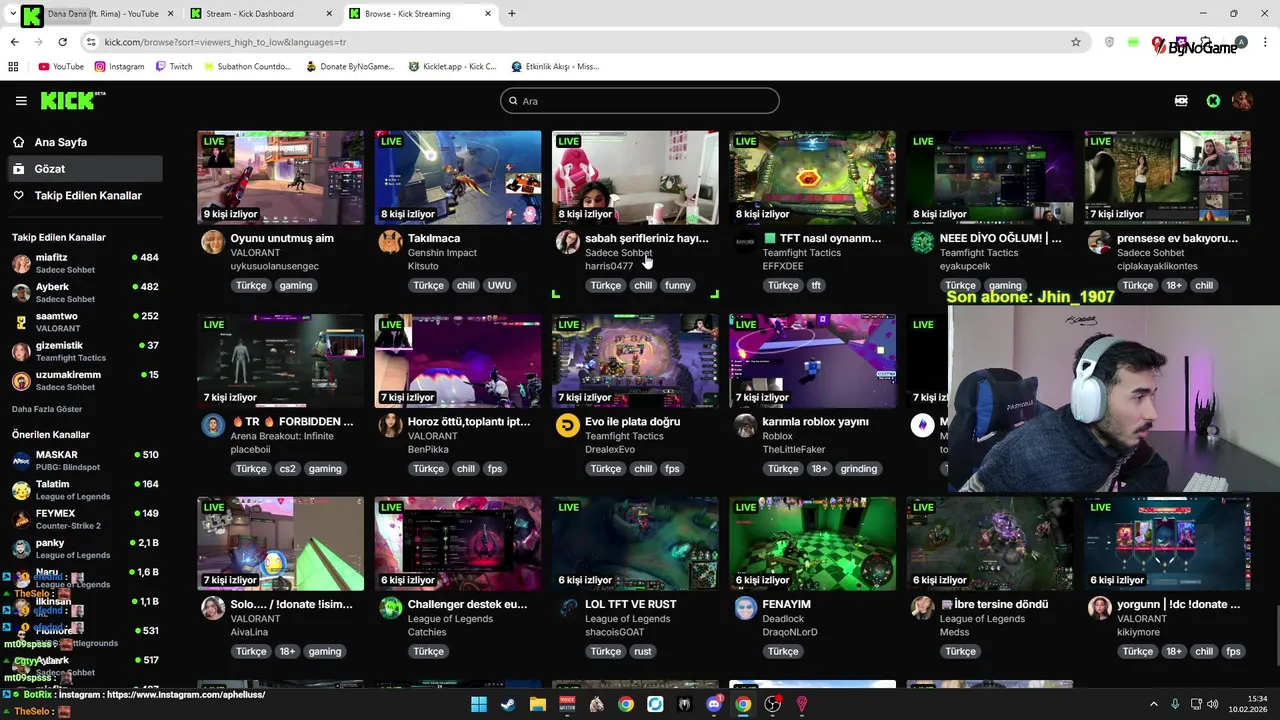The height and width of the screenshot is (720, 1280).
Task: Click uykusuolanusengec streamer avatar
Action: 213,242
